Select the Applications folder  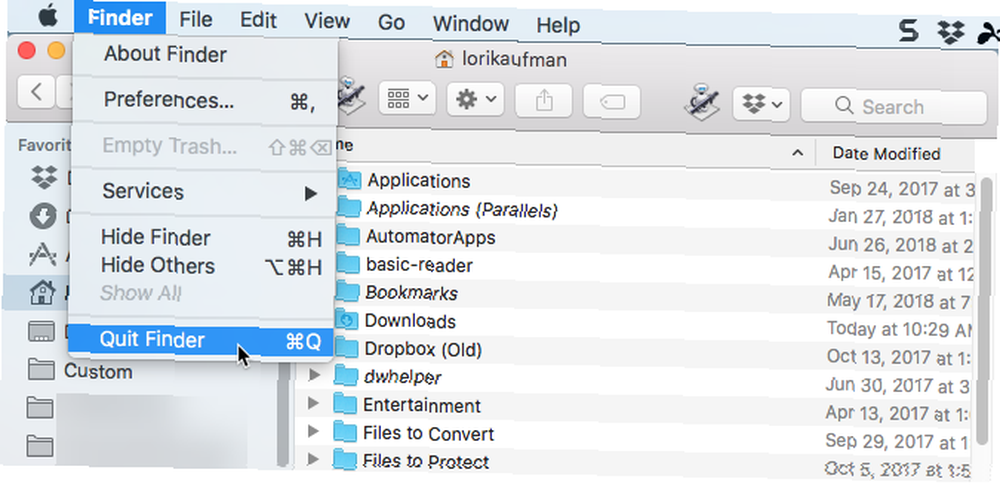tap(419, 181)
